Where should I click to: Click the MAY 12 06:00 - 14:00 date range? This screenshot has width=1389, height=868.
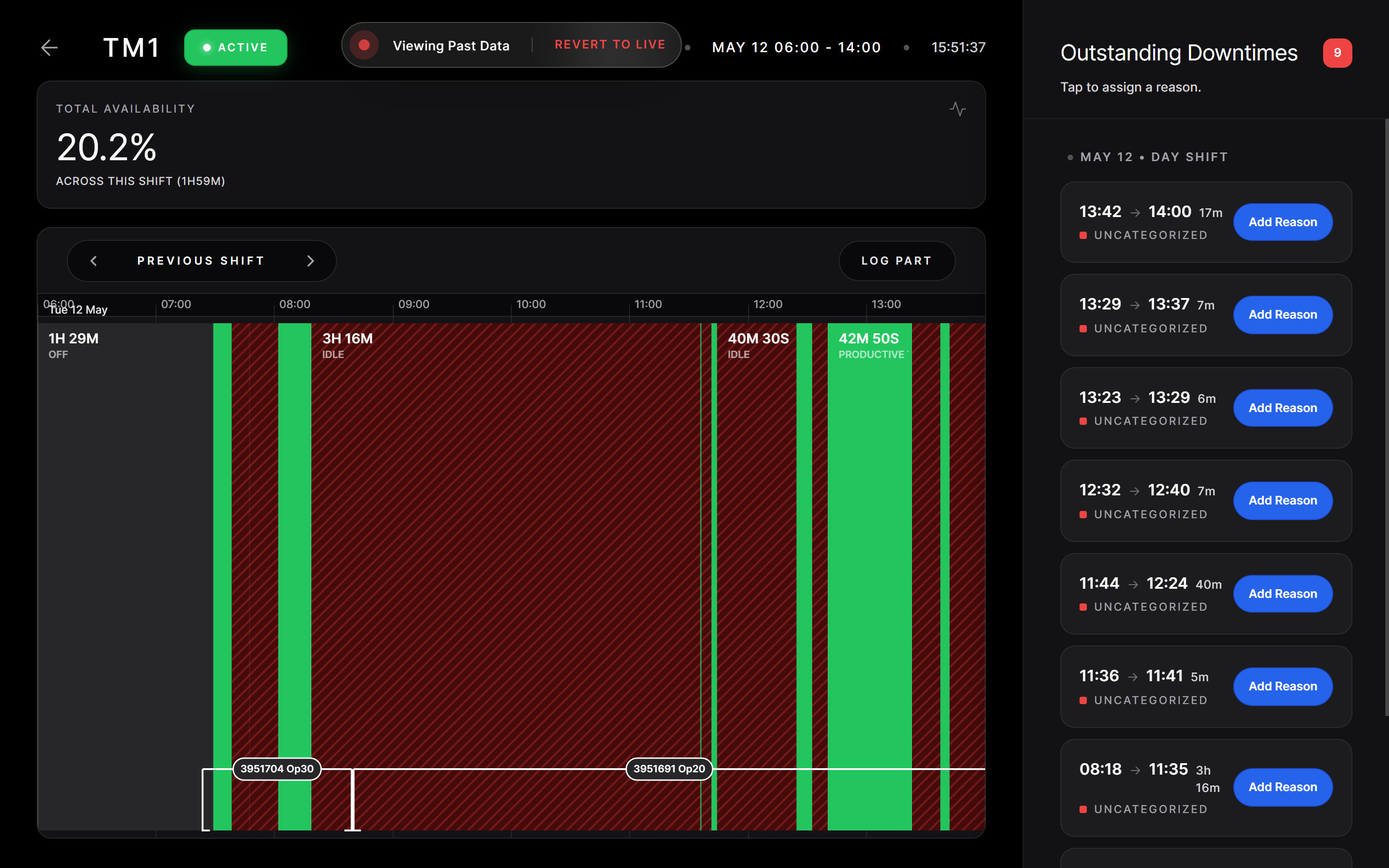(x=796, y=48)
